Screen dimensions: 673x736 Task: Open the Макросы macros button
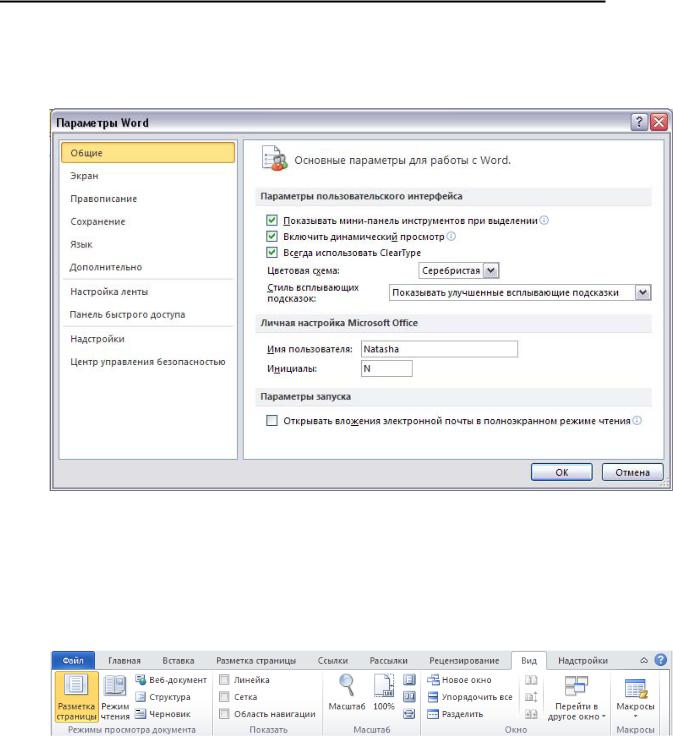click(x=635, y=693)
